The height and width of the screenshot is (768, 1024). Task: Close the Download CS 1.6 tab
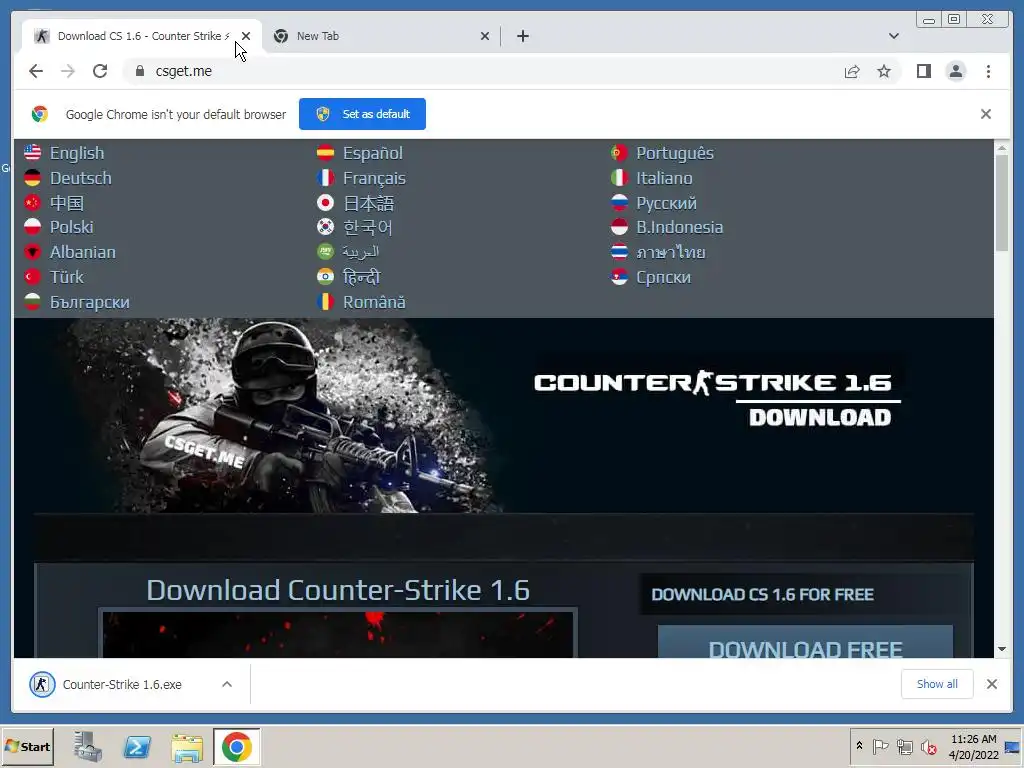pyautogui.click(x=246, y=36)
